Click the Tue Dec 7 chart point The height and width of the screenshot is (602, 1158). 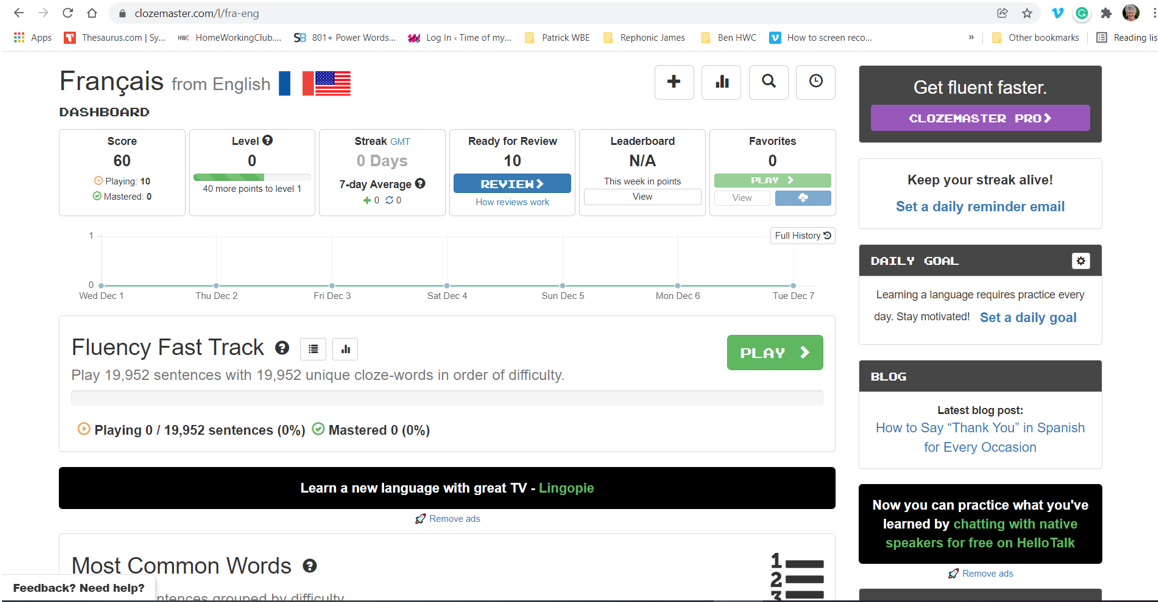click(x=793, y=285)
